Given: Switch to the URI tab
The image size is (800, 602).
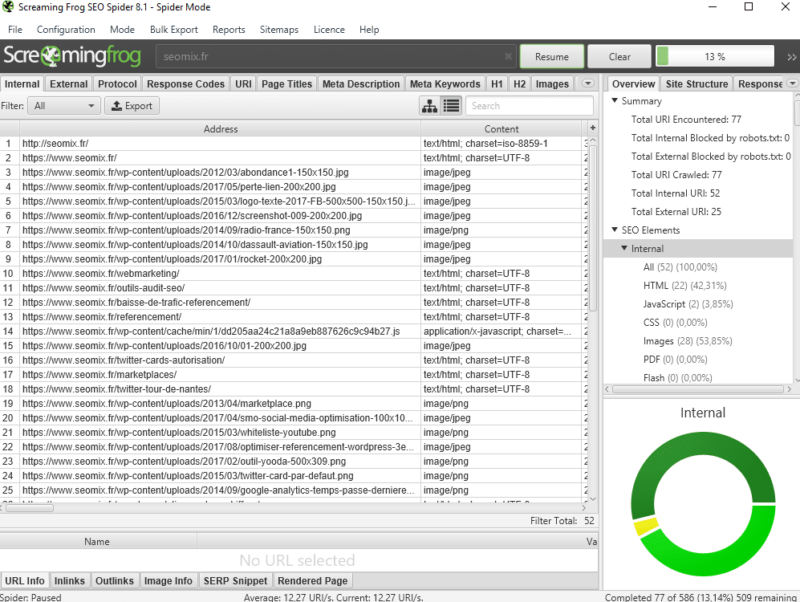Looking at the screenshot, I should [x=243, y=84].
